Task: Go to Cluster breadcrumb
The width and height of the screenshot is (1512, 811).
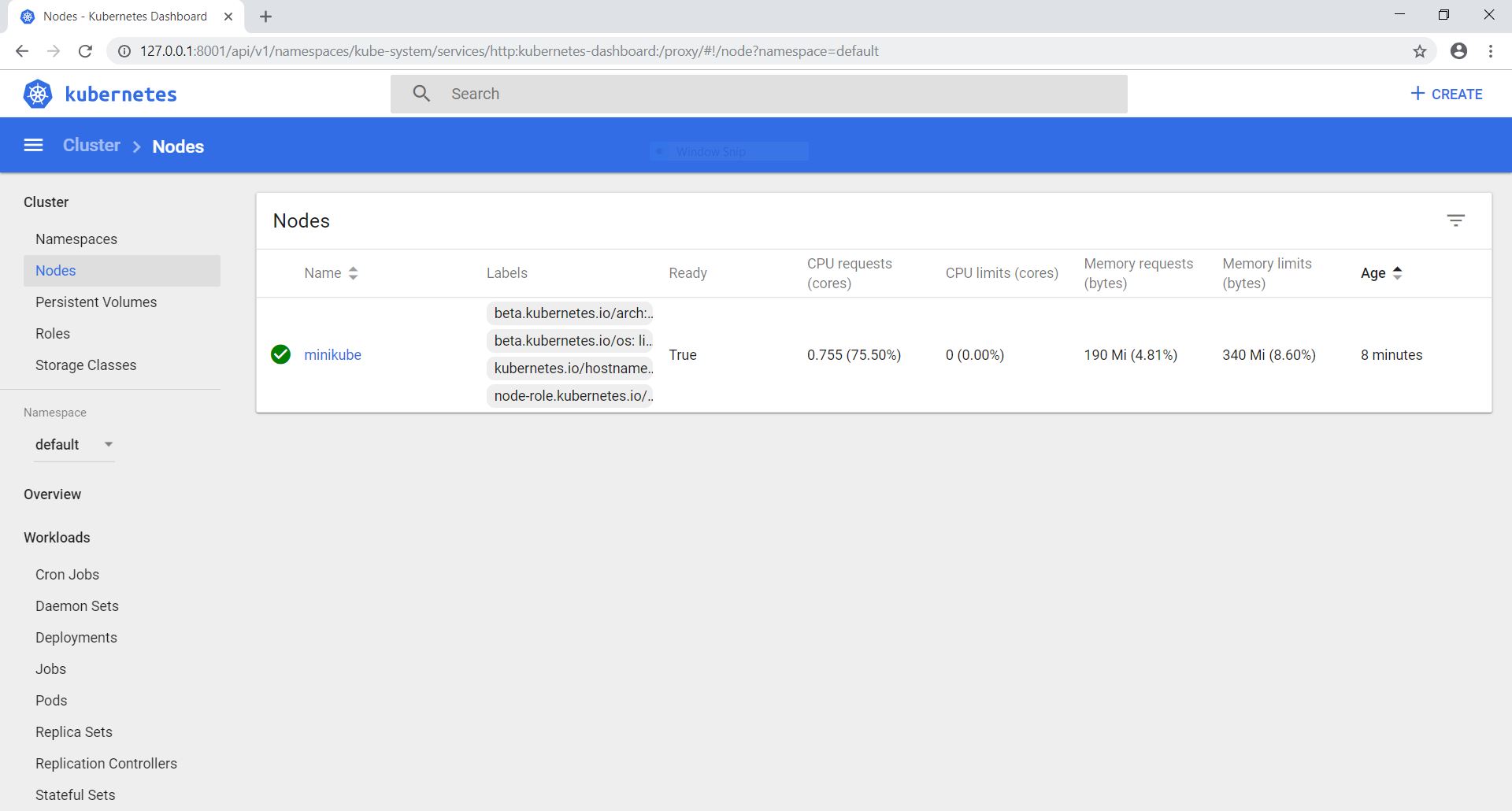Action: click(91, 146)
